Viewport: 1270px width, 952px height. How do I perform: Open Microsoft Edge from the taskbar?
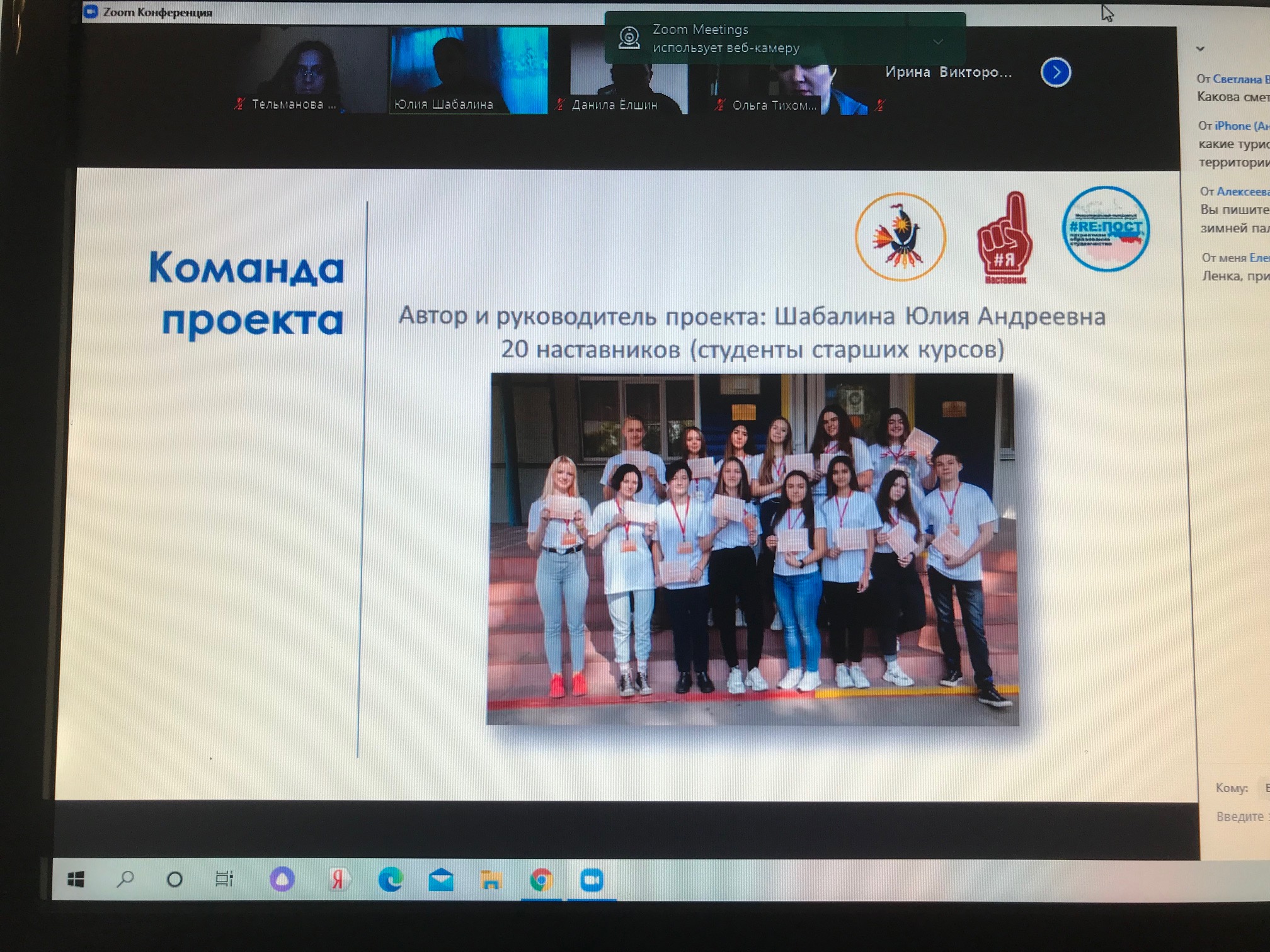391,880
